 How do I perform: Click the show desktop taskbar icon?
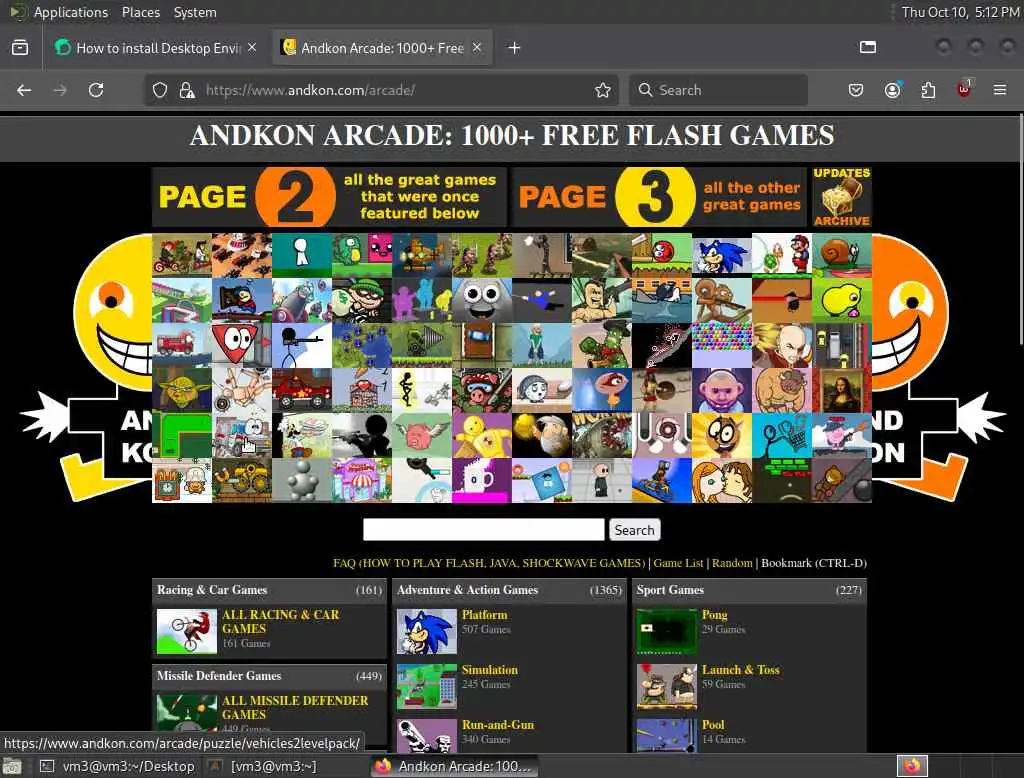[12, 766]
